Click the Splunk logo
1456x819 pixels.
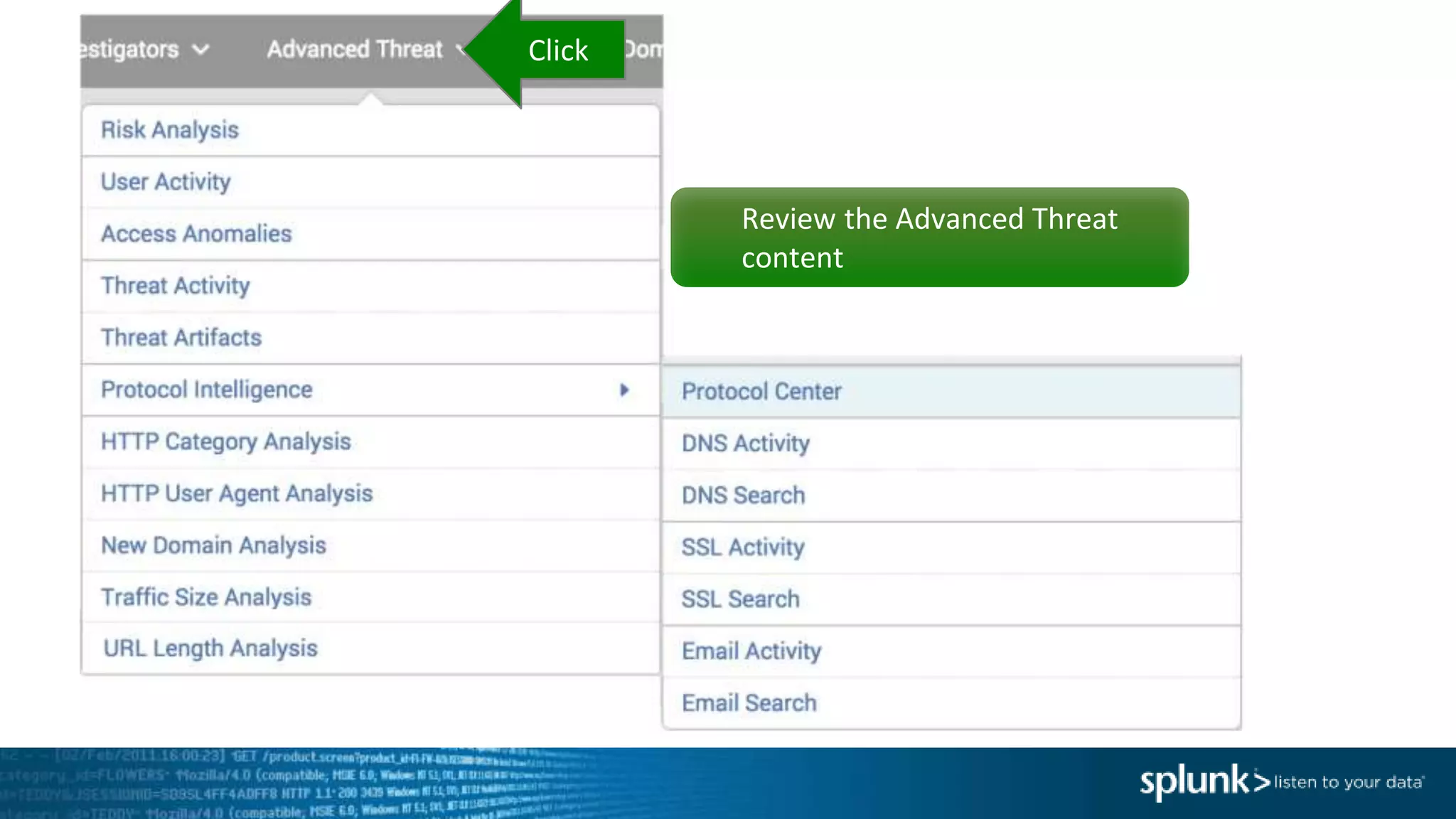(x=1204, y=782)
